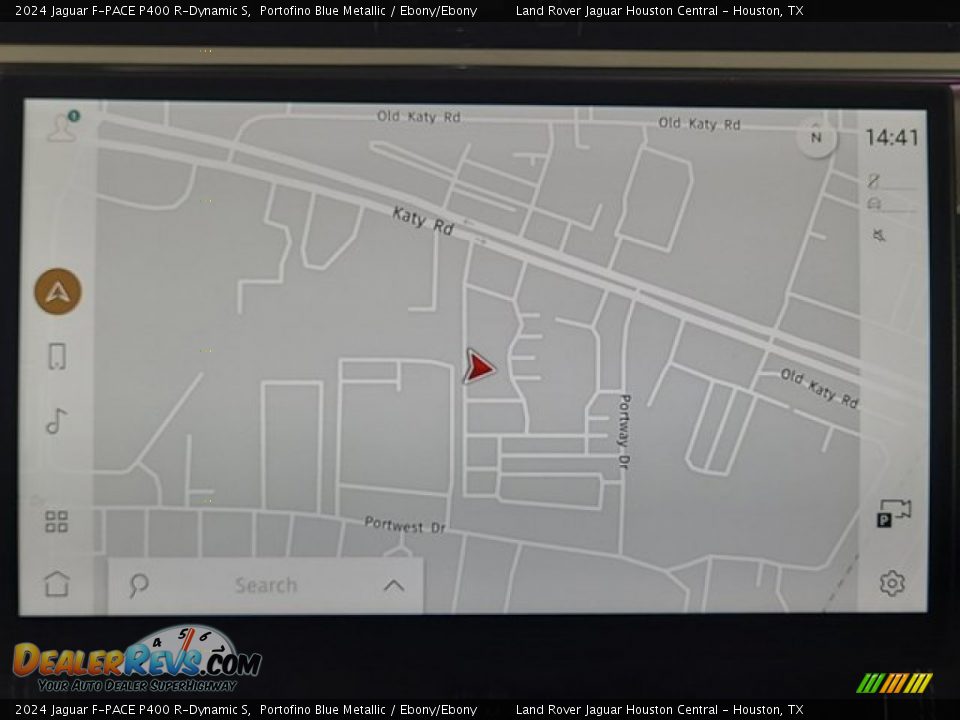The image size is (960, 720).
Task: Tap the muted speaker icon
Action: (879, 235)
